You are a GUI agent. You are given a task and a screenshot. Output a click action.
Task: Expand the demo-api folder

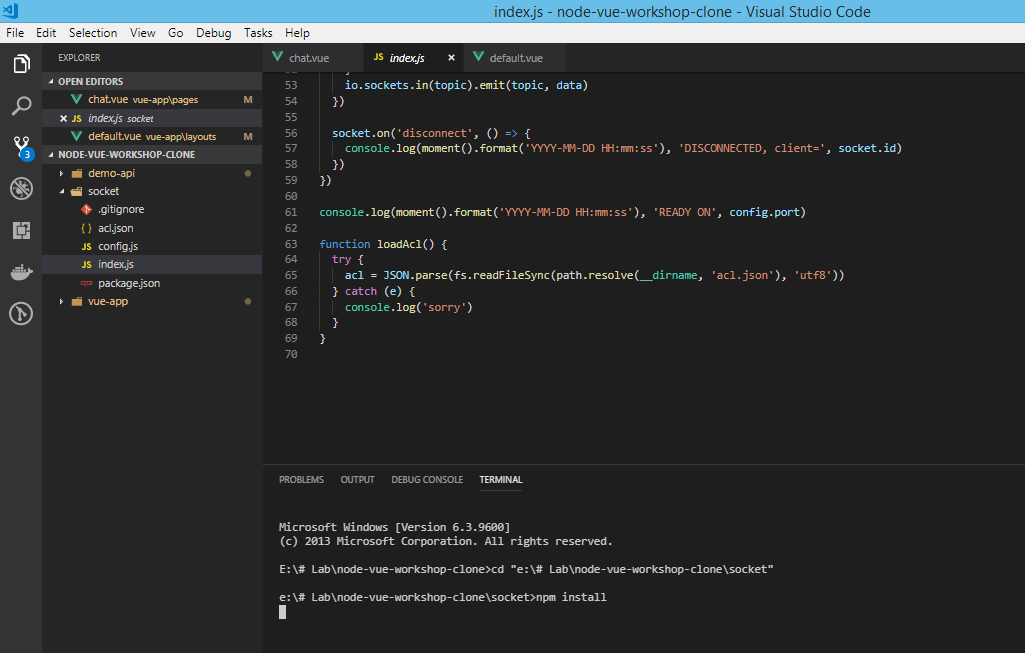coord(60,172)
